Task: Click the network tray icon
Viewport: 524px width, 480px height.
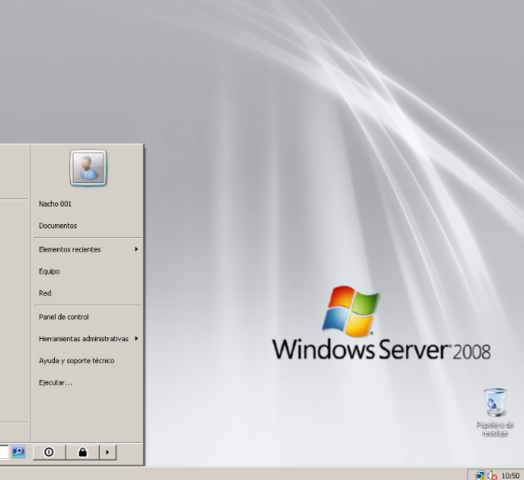Action: [x=481, y=475]
